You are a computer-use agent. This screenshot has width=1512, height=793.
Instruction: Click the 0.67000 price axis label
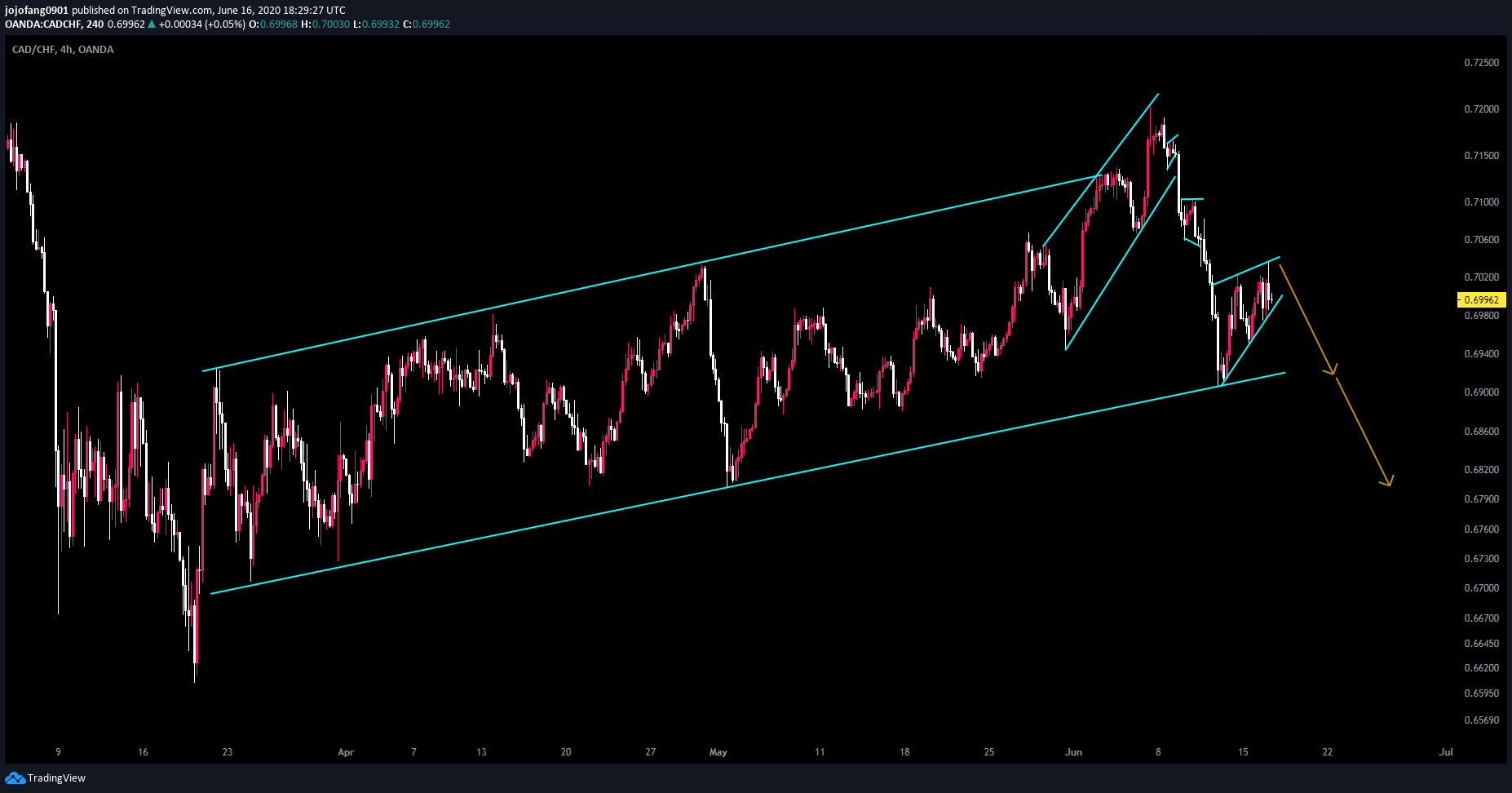coord(1481,588)
